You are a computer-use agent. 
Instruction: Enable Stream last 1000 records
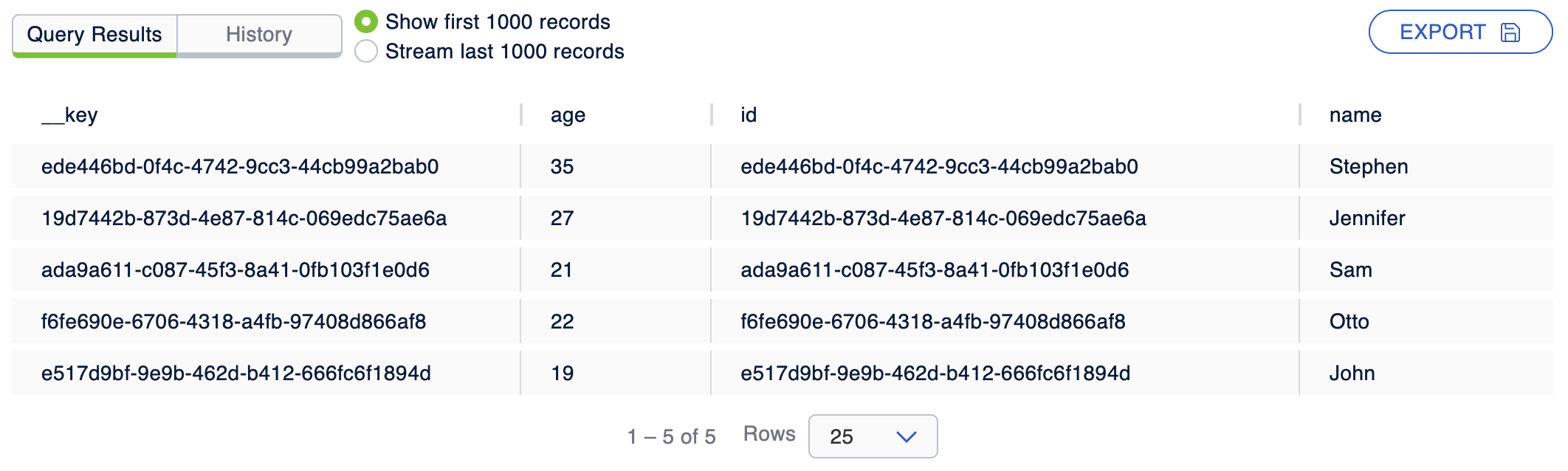tap(365, 52)
